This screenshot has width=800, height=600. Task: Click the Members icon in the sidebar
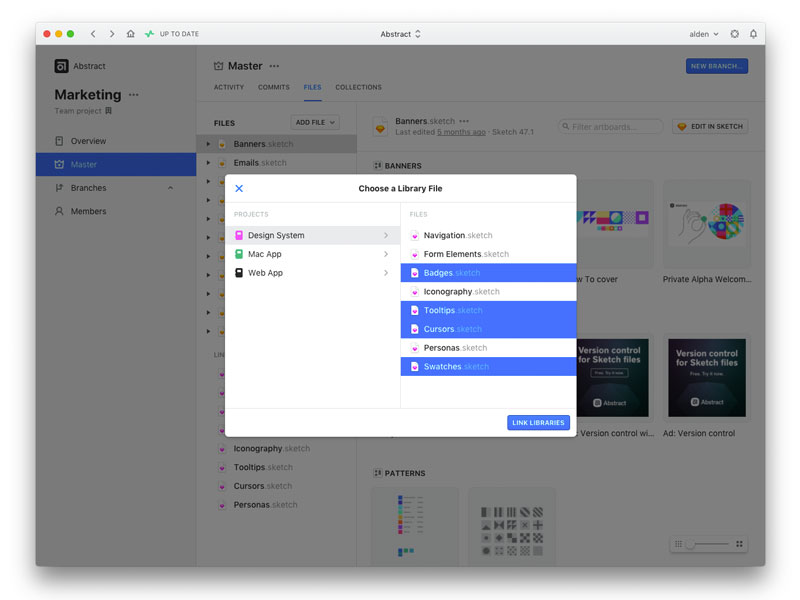[x=59, y=211]
